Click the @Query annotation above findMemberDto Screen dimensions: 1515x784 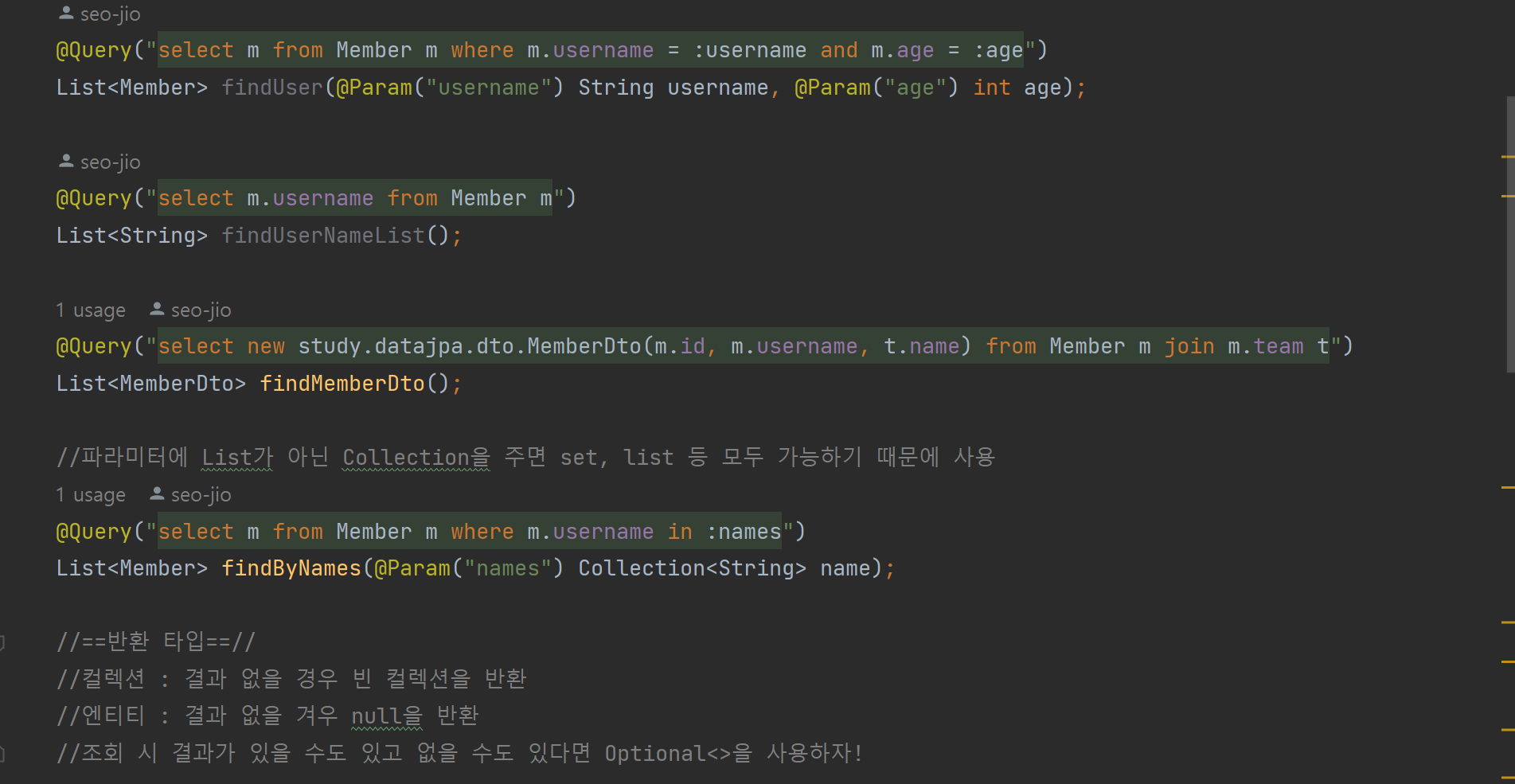point(94,346)
